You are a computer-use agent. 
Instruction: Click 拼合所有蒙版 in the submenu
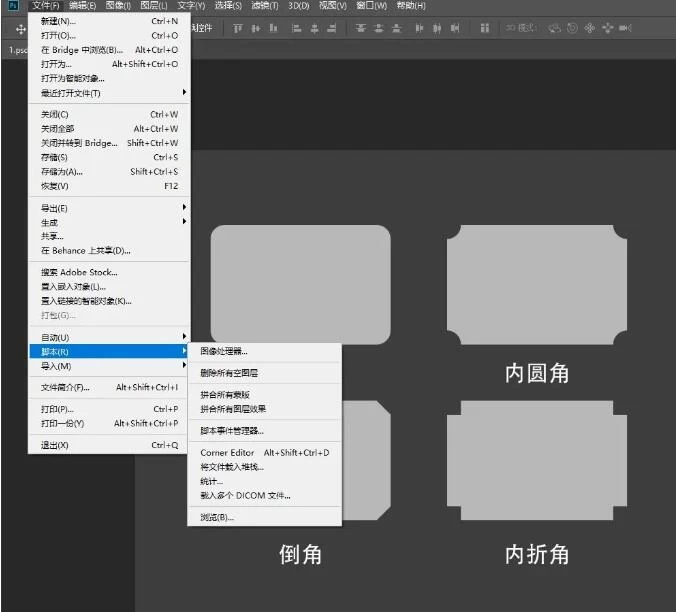[x=226, y=395]
